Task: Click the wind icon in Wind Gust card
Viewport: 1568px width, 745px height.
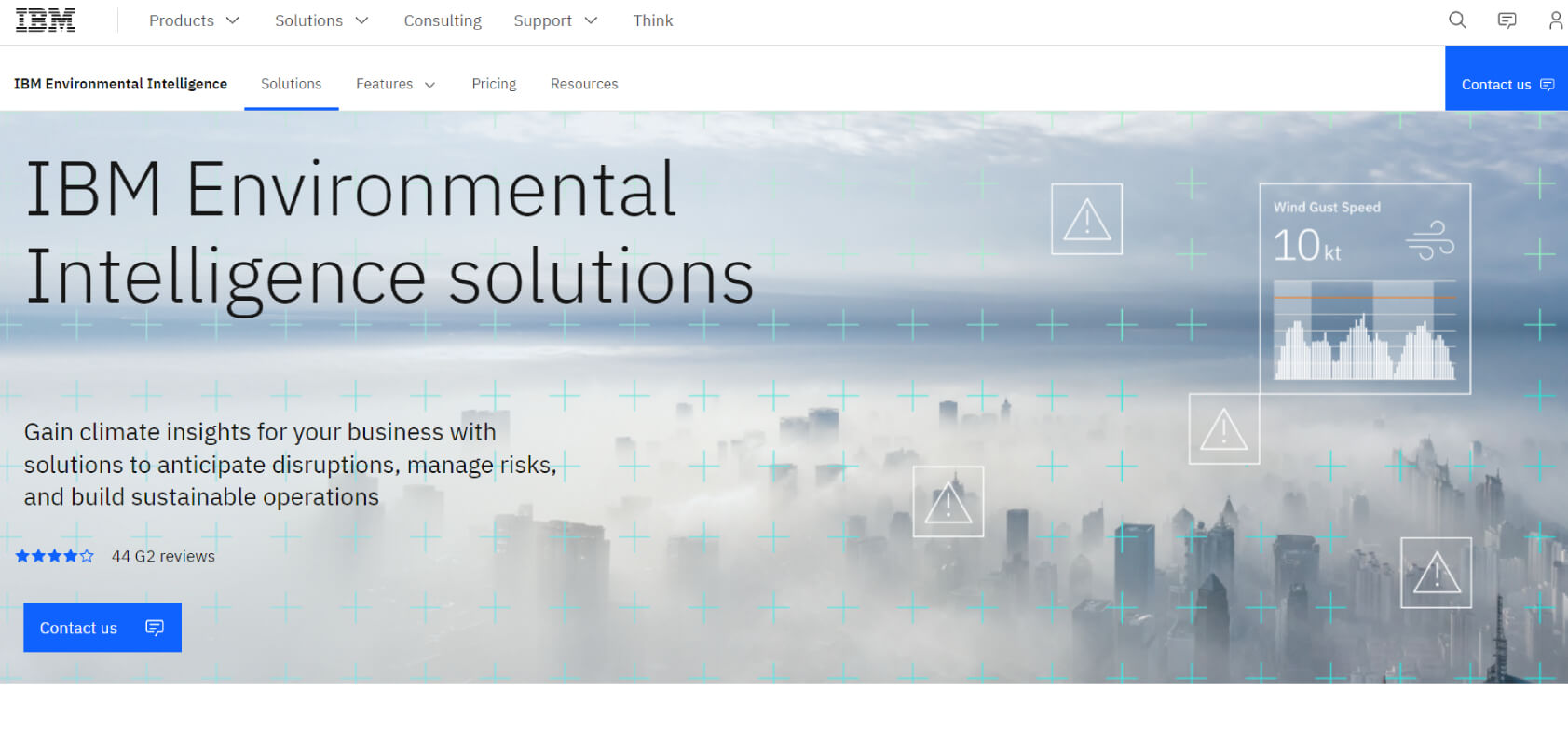Action: coord(1430,240)
